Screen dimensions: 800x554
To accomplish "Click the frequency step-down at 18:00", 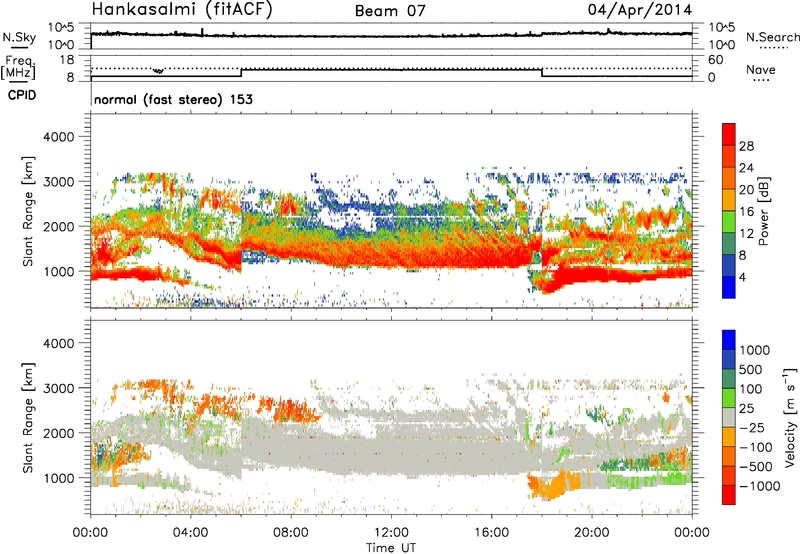I will click(542, 72).
